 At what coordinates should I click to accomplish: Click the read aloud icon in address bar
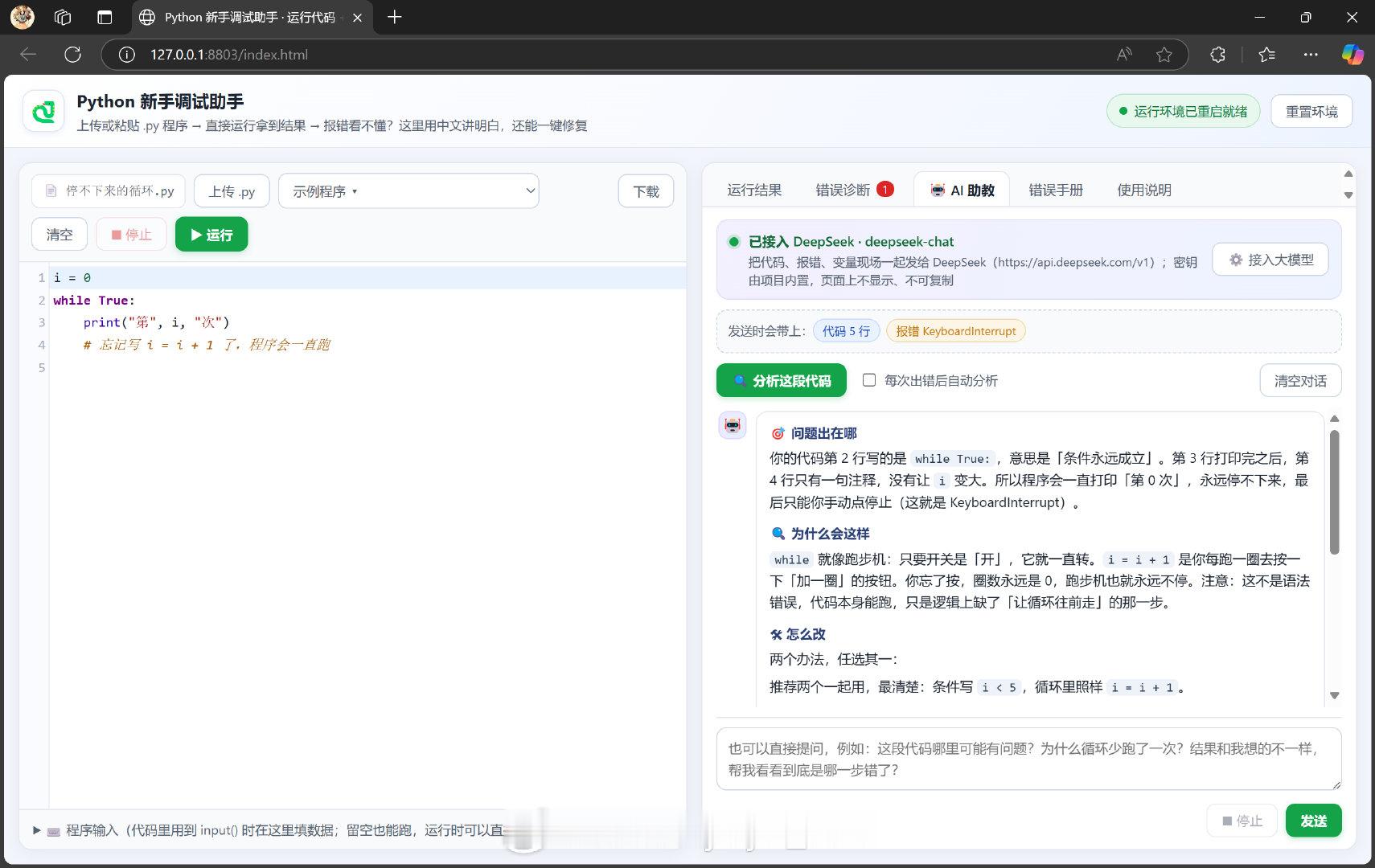1124,55
